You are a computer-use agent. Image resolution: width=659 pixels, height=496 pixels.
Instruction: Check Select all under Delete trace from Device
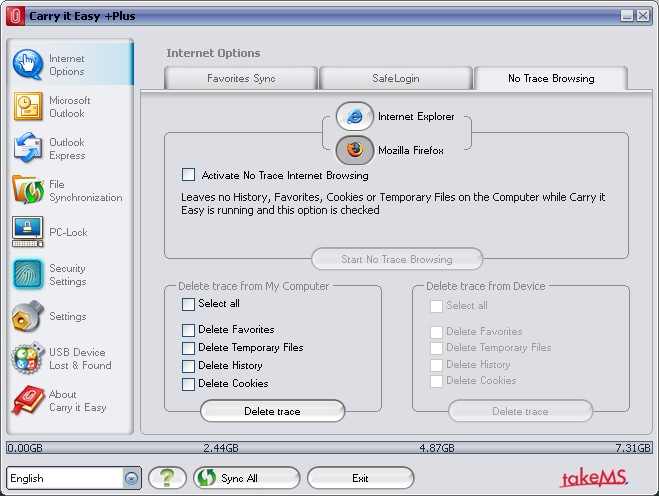point(436,306)
